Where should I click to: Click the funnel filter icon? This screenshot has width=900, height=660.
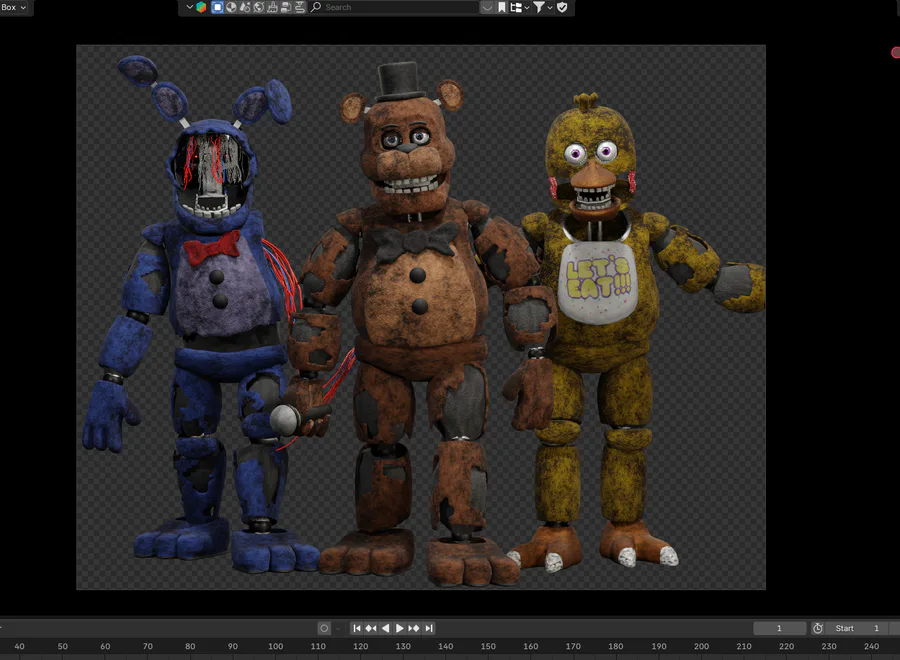(x=538, y=7)
